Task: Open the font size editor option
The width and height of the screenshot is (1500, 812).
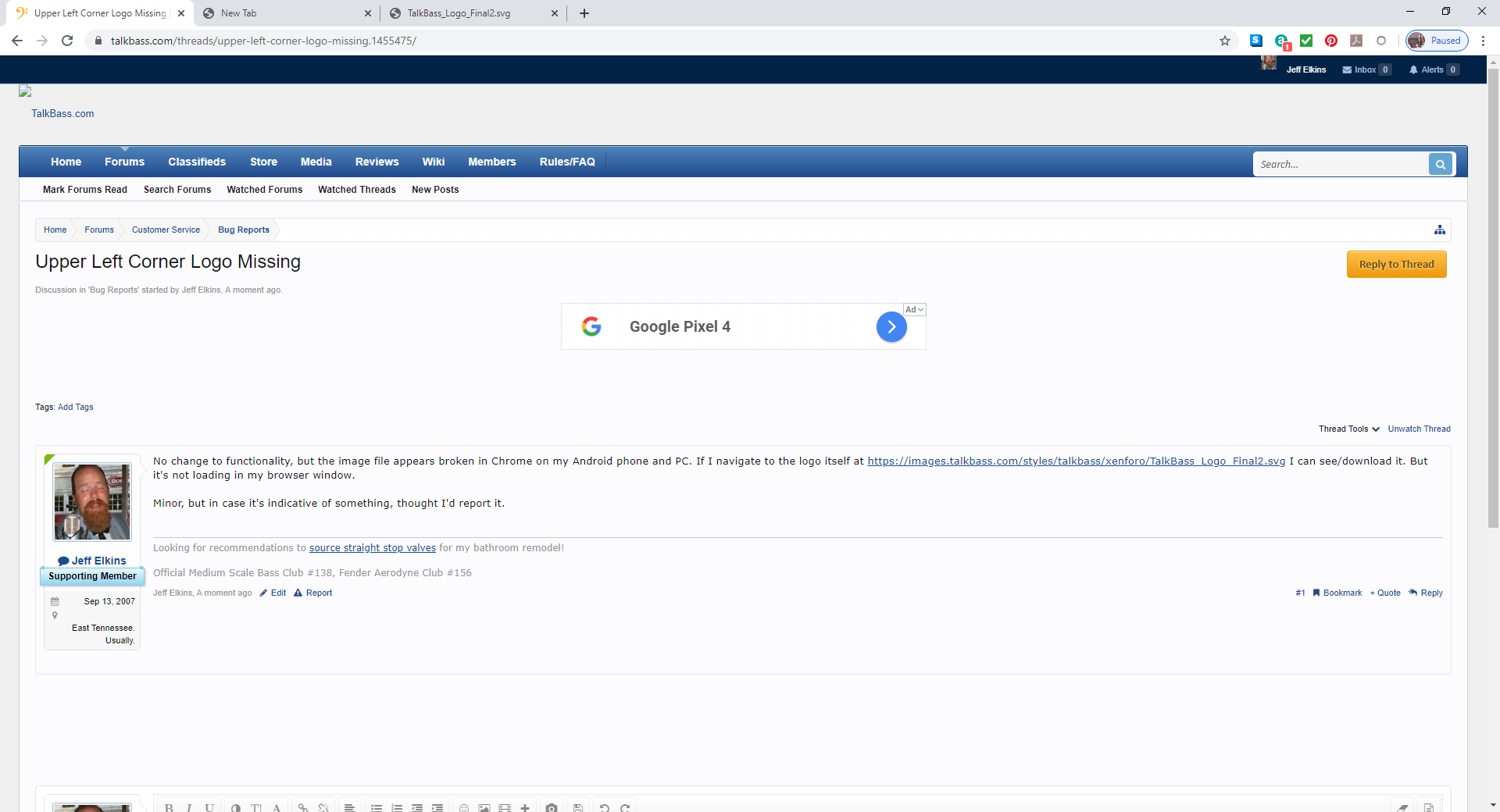Action: coord(256,807)
